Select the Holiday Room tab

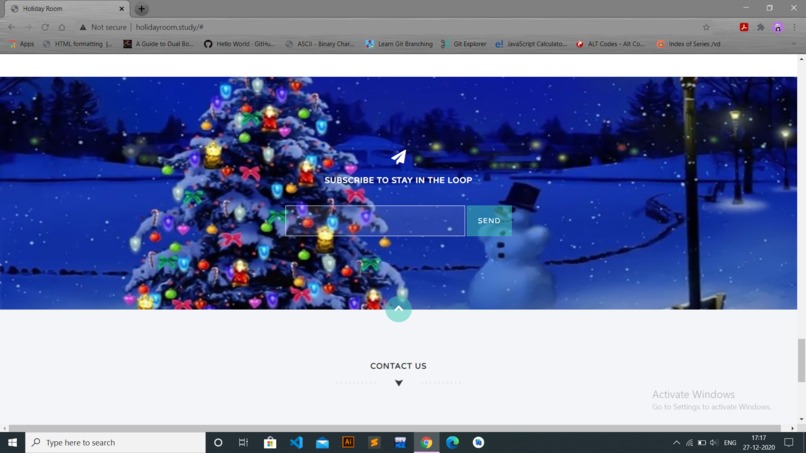[66, 9]
